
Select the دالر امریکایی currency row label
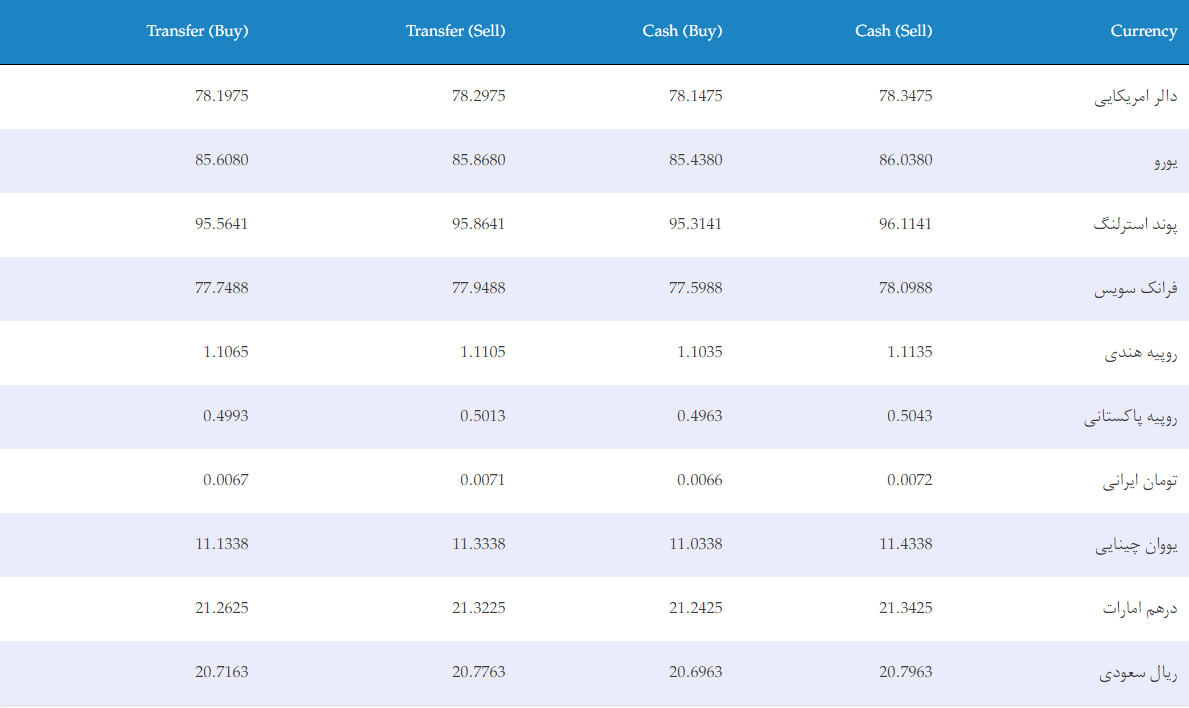tap(1135, 96)
